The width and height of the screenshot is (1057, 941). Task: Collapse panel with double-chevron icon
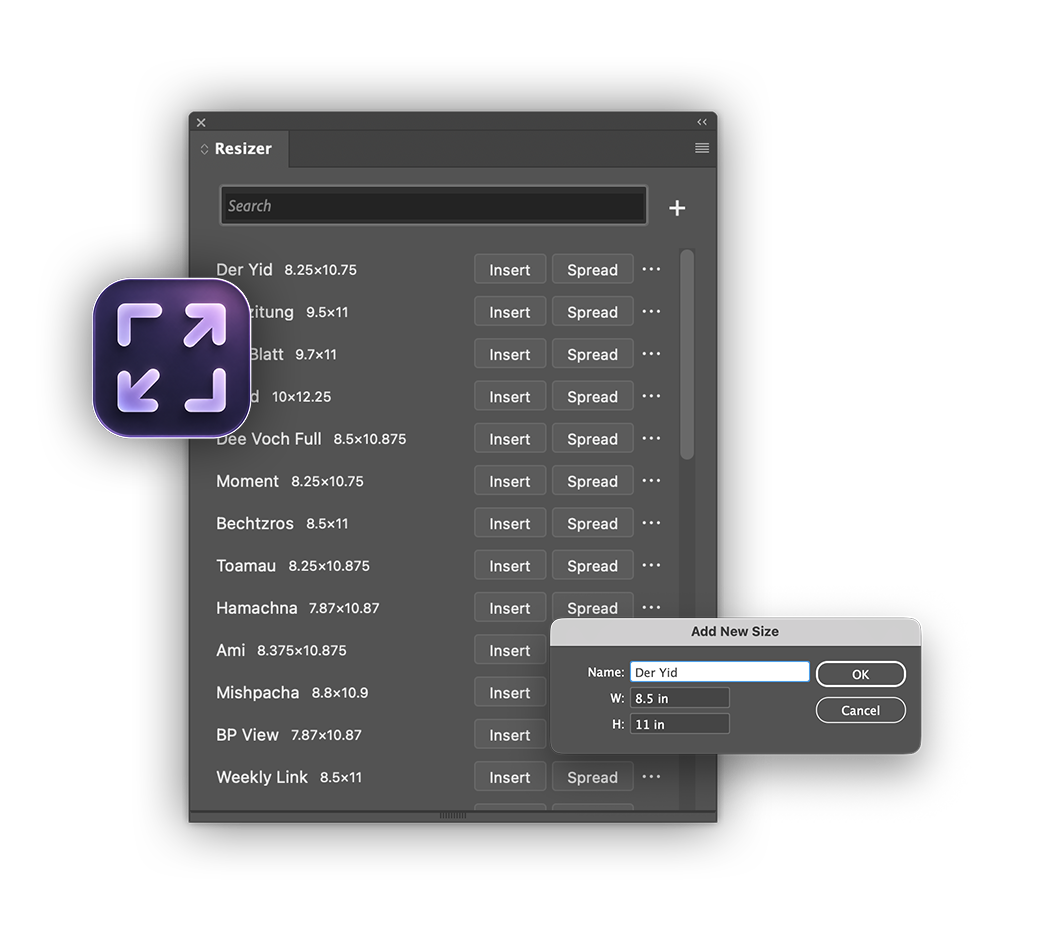click(702, 122)
